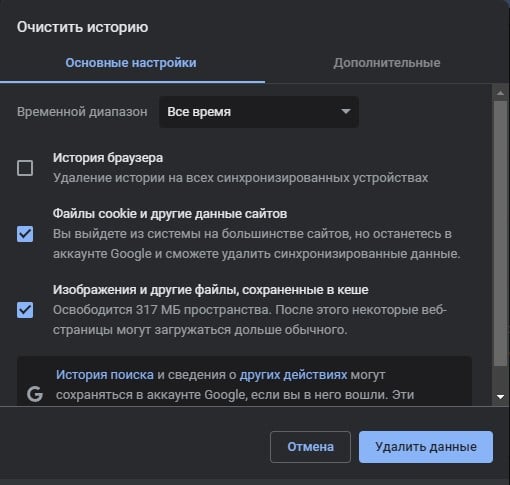Click the Google G logo icon
This screenshot has width=510, height=485.
(x=35, y=394)
